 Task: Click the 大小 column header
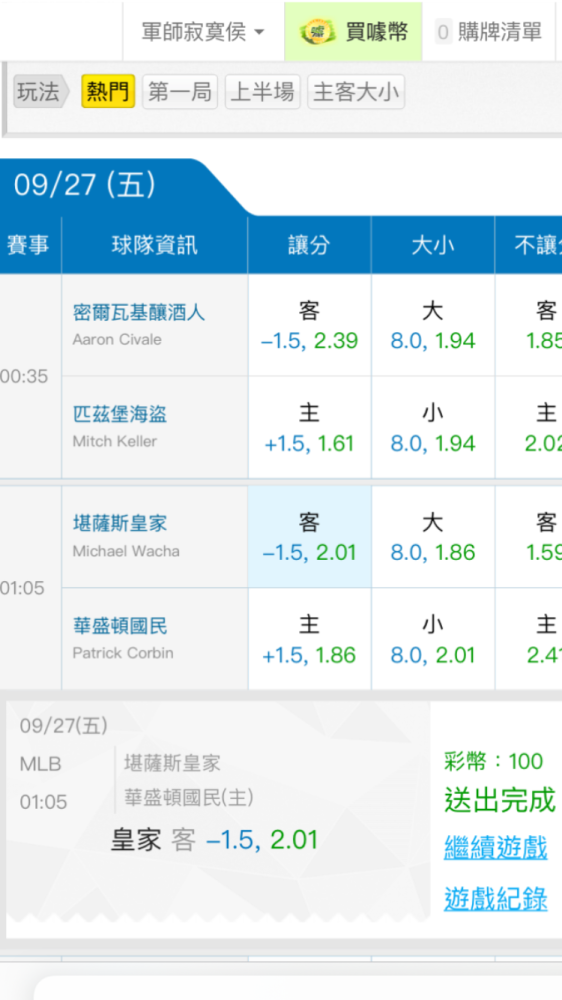(433, 246)
